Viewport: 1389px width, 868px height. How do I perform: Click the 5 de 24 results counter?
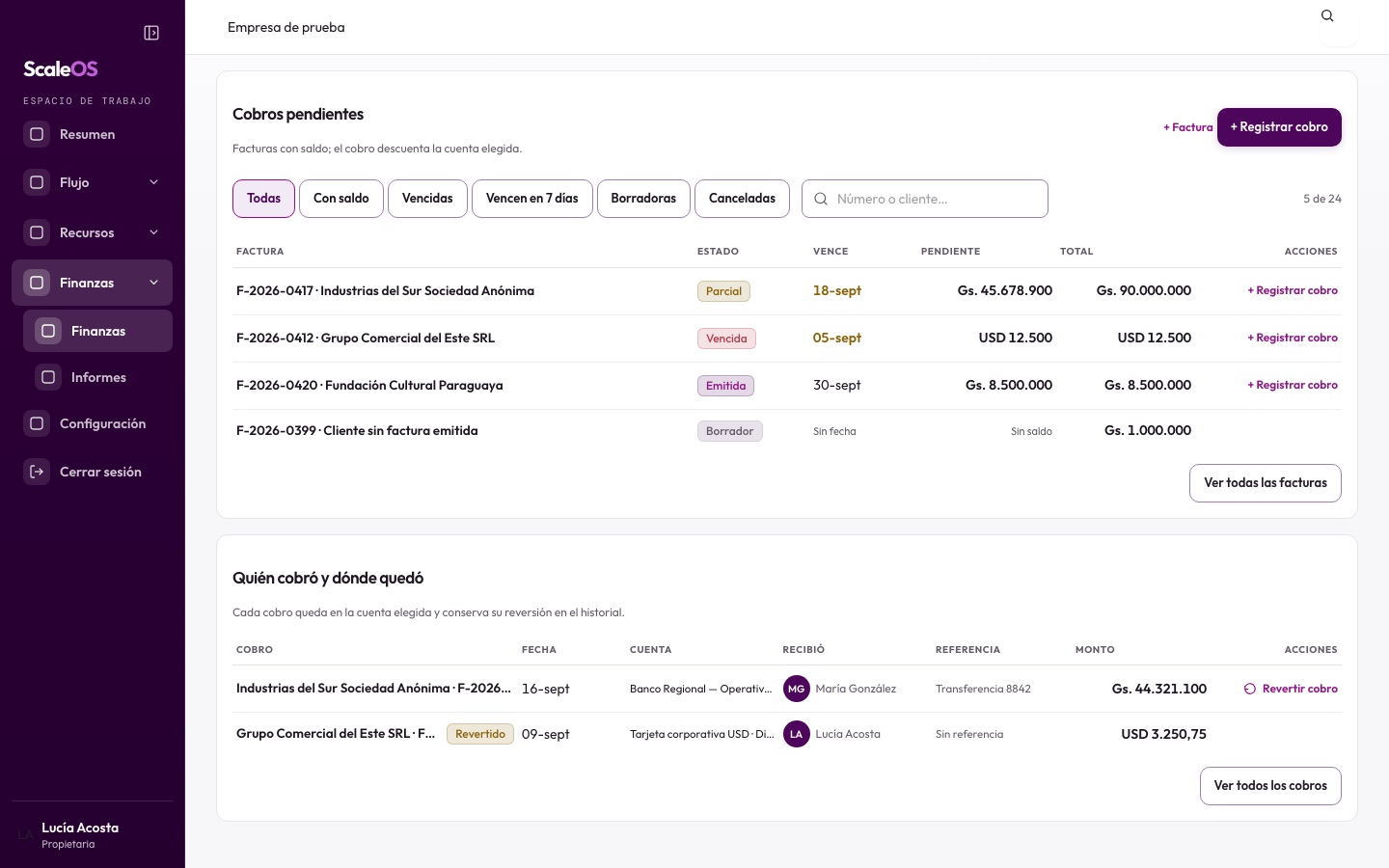click(1322, 199)
